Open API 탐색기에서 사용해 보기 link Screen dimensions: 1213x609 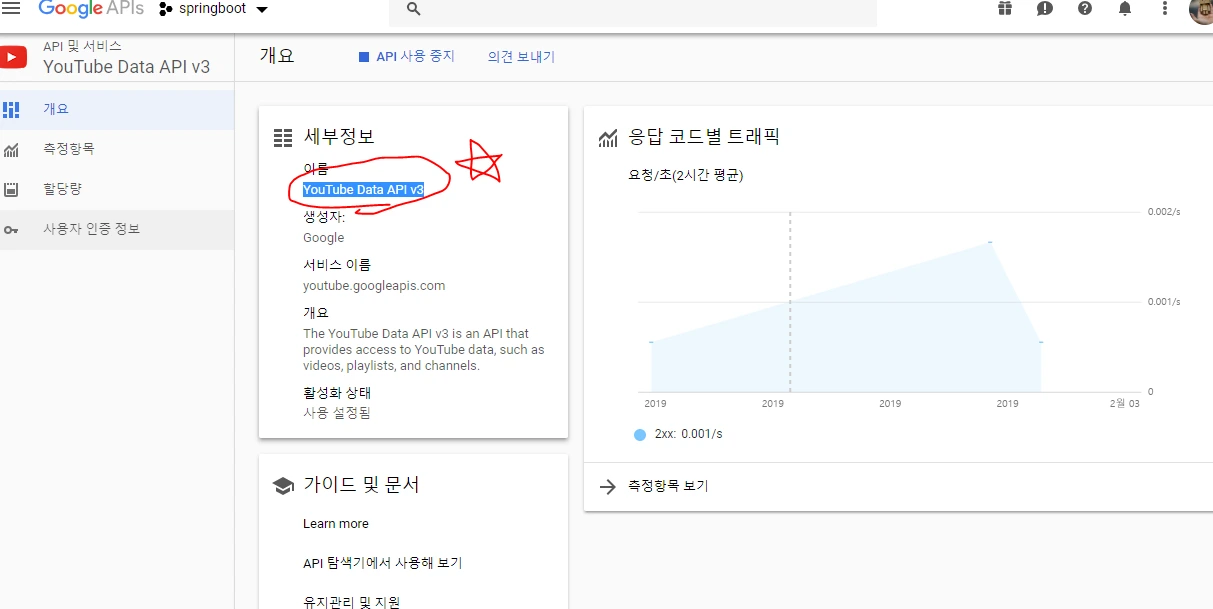click(x=383, y=563)
